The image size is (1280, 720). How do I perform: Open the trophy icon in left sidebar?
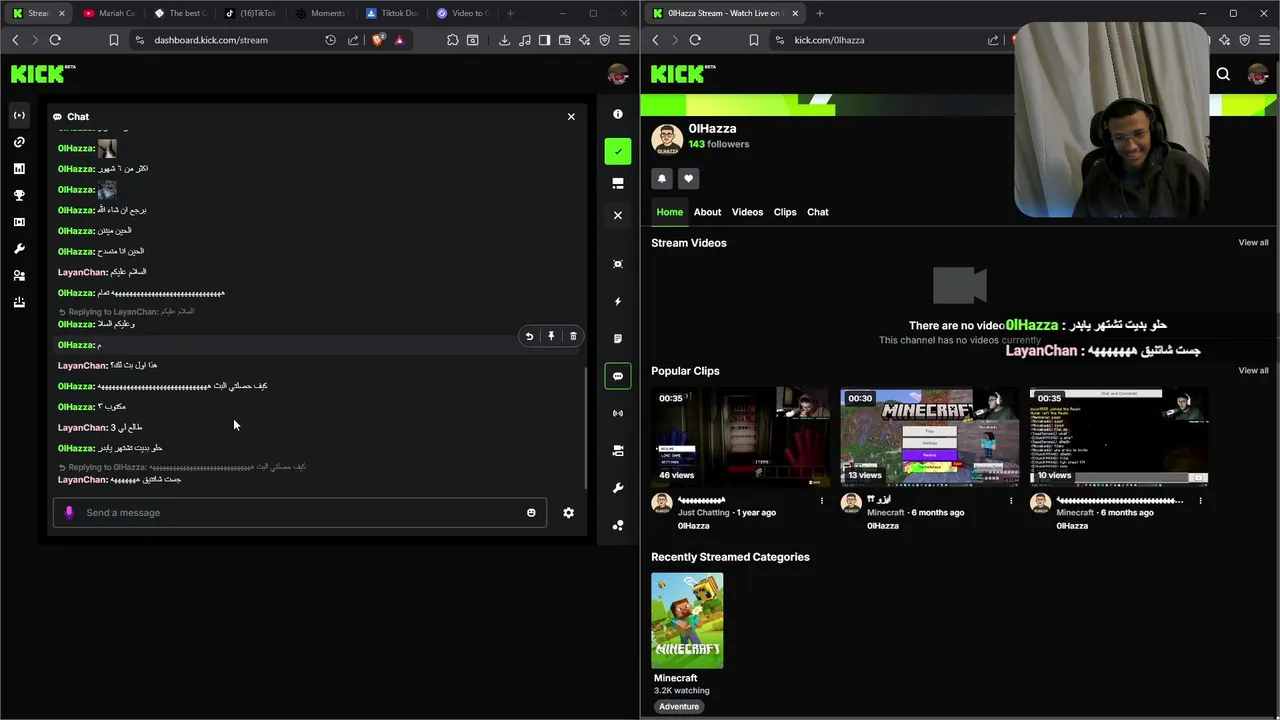[x=19, y=195]
